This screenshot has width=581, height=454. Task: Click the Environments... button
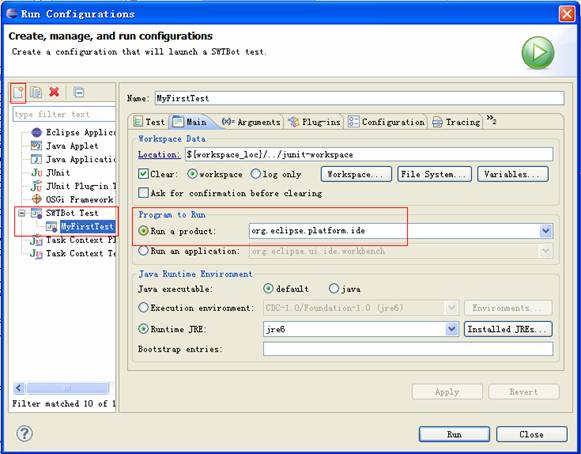(508, 308)
